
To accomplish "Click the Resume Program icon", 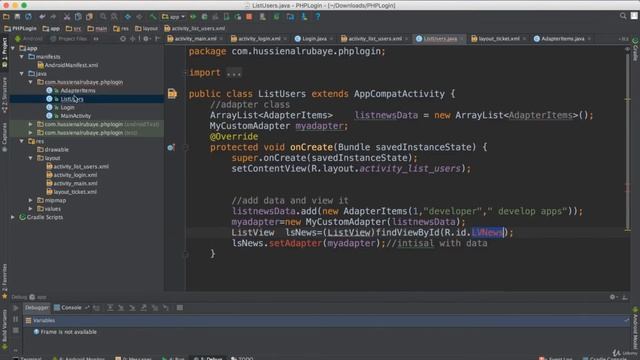I will tap(16, 308).
